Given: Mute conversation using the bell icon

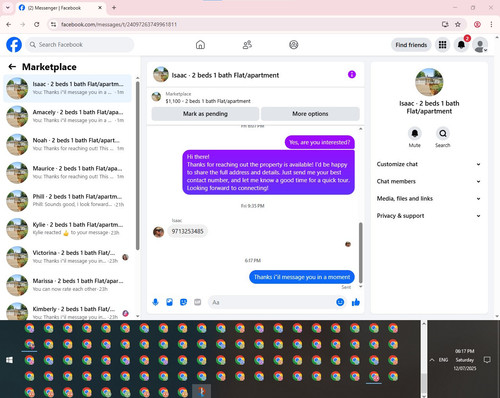Looking at the screenshot, I should click(415, 134).
